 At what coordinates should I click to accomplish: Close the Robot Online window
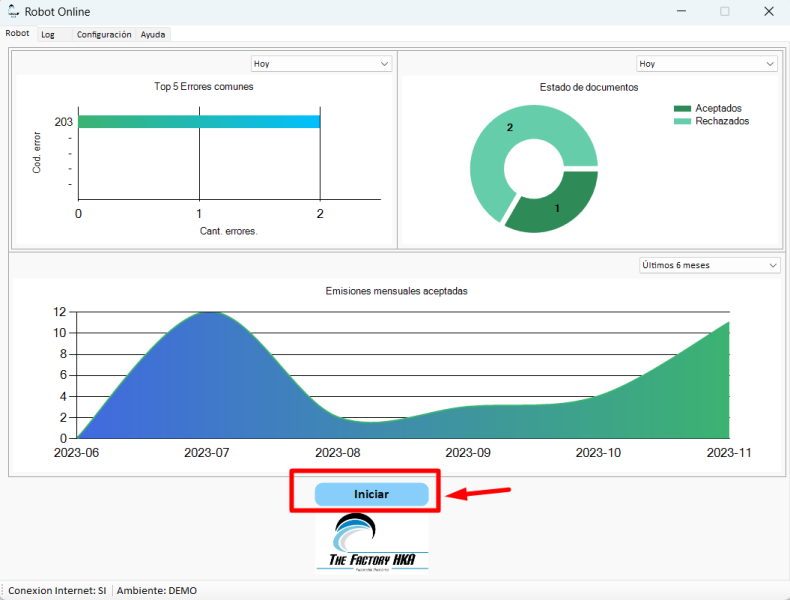[768, 11]
